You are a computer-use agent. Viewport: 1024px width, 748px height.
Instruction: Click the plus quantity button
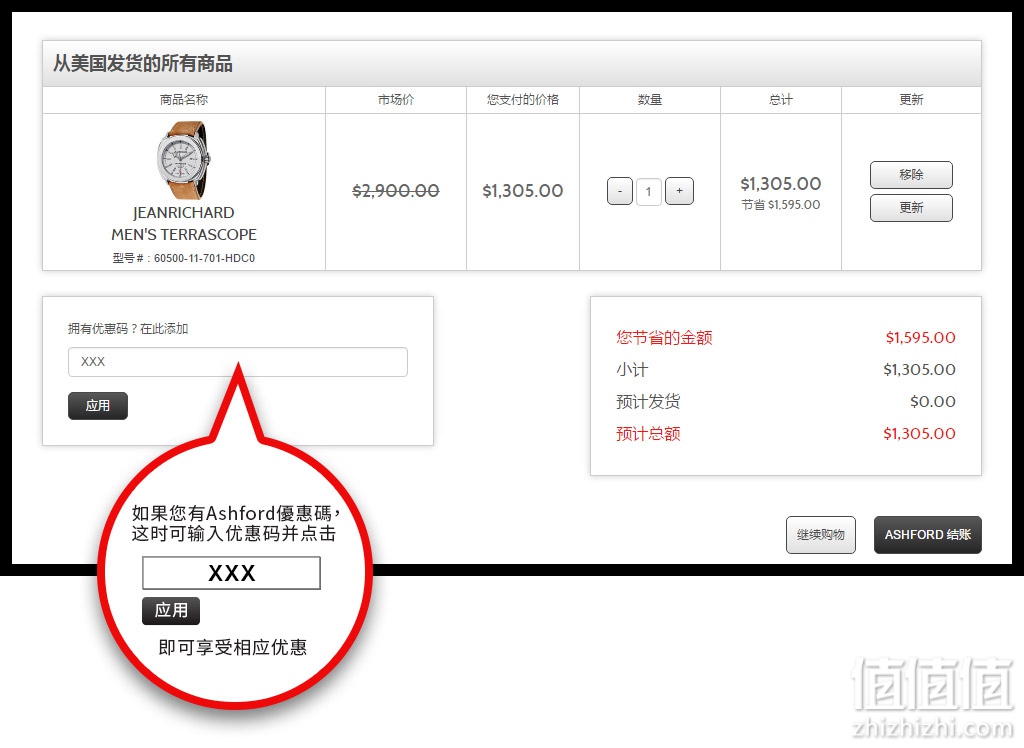coord(679,191)
